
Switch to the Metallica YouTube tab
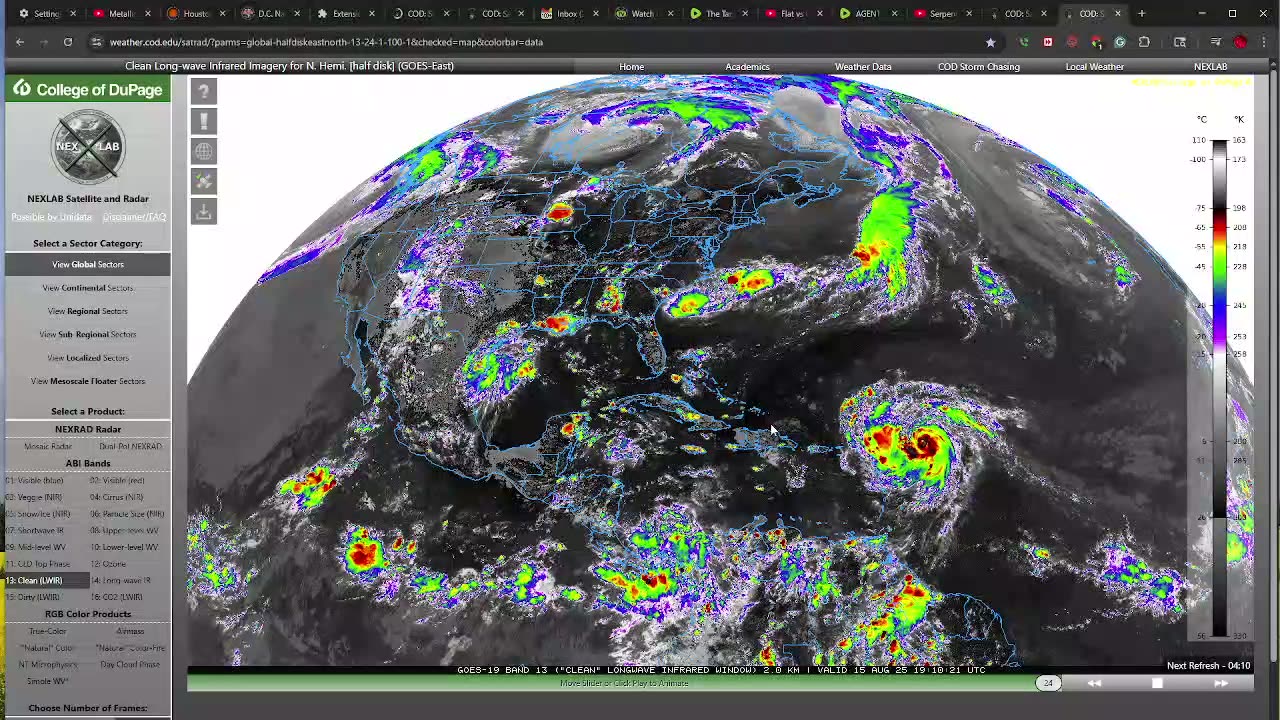tap(115, 13)
